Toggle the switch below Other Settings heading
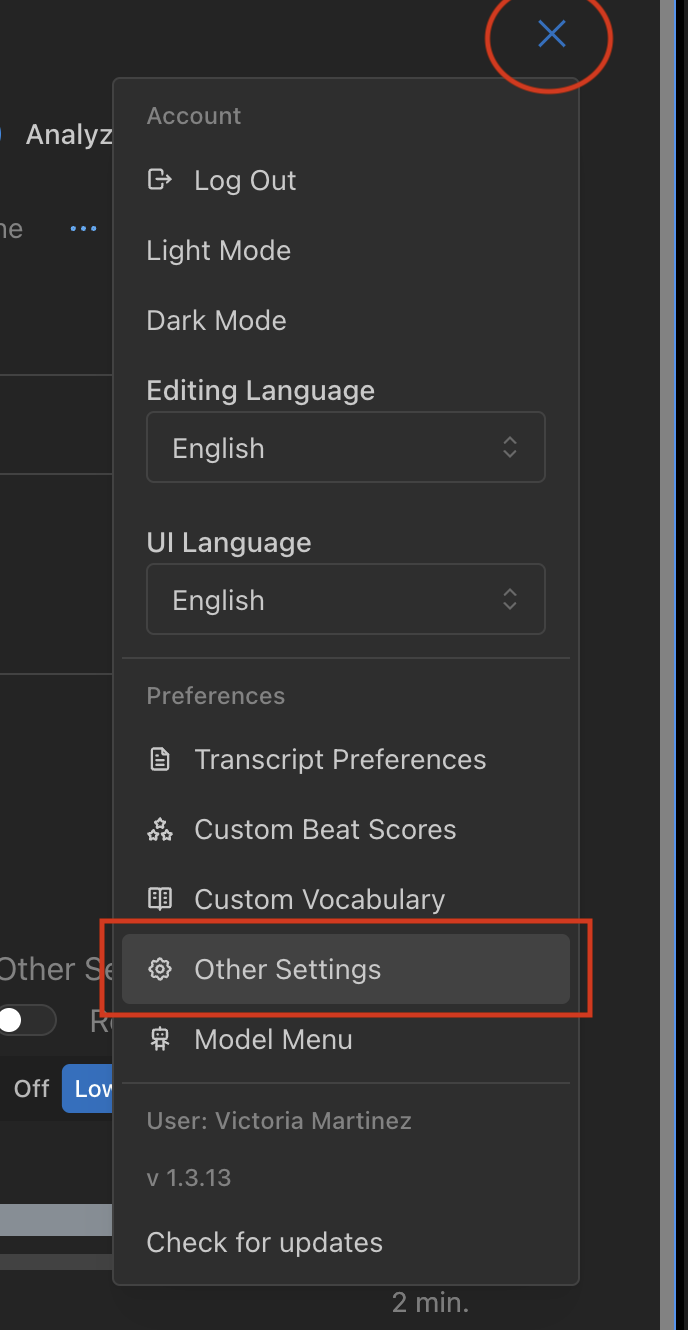688x1330 pixels. pyautogui.click(x=25, y=1021)
